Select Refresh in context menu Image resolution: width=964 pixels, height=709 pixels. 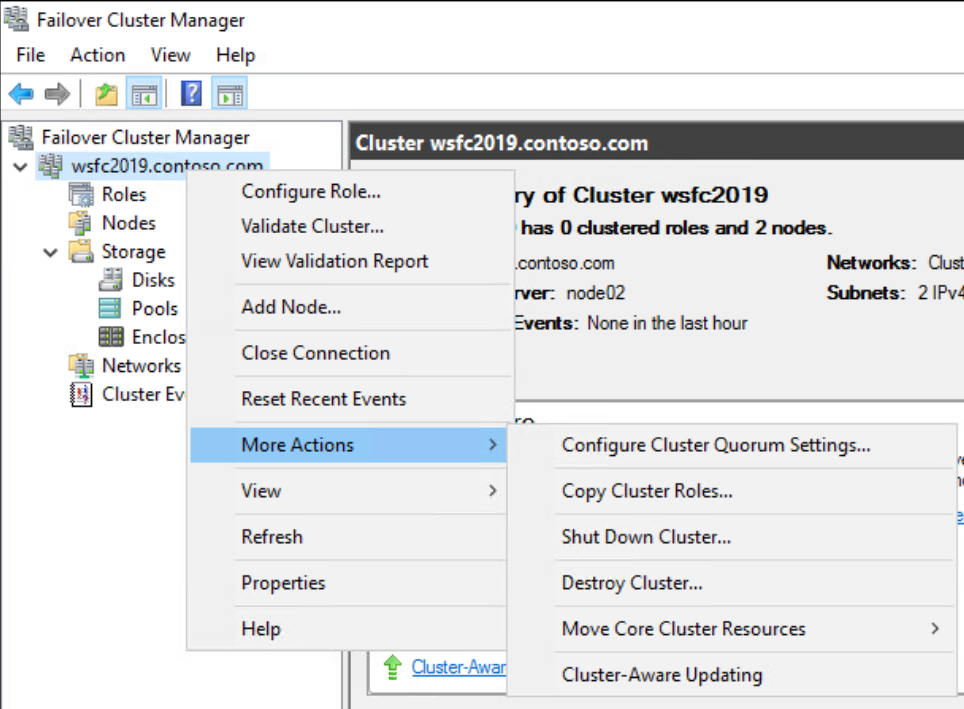(x=349, y=537)
